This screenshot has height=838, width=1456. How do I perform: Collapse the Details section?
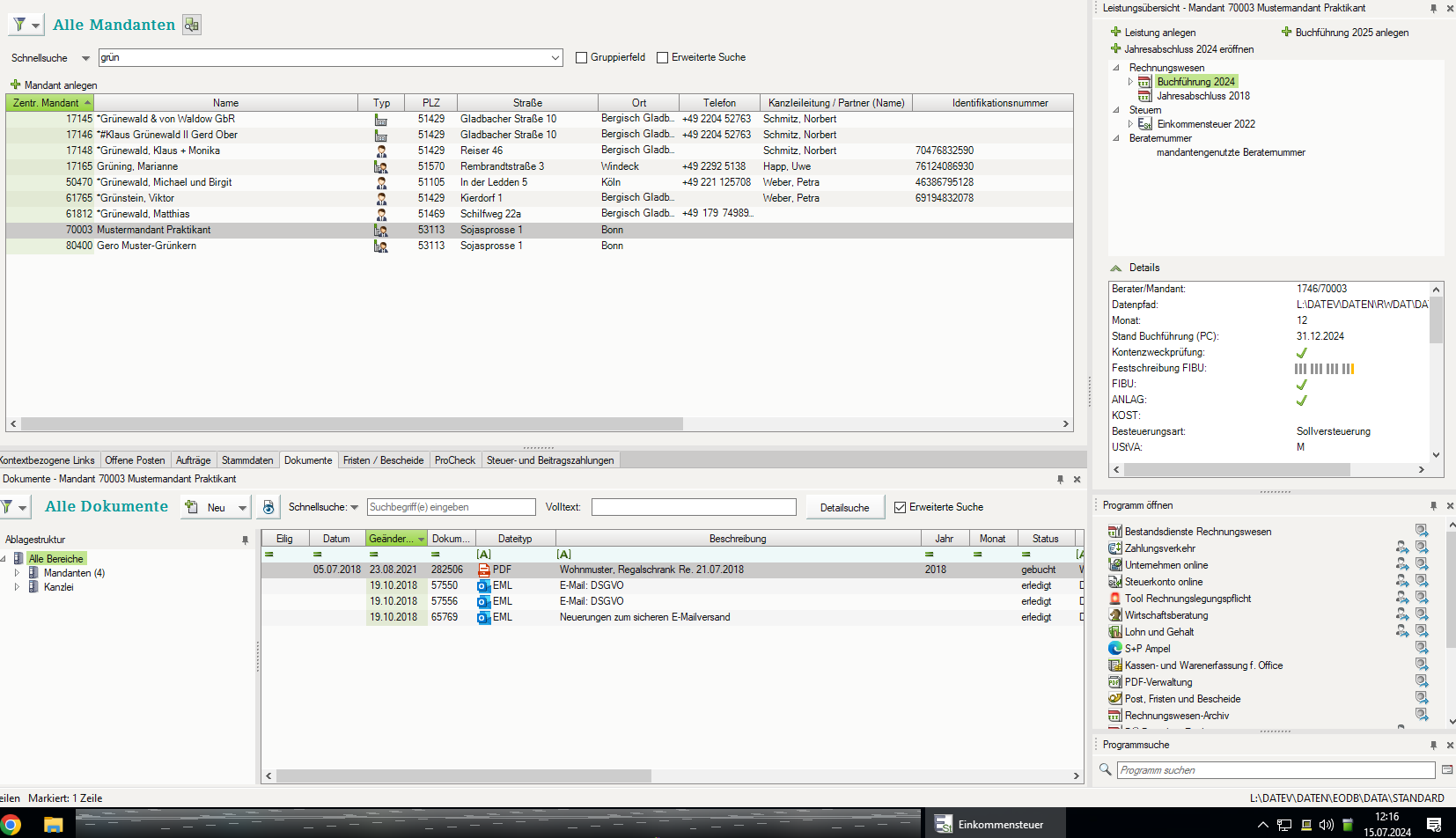[1116, 268]
